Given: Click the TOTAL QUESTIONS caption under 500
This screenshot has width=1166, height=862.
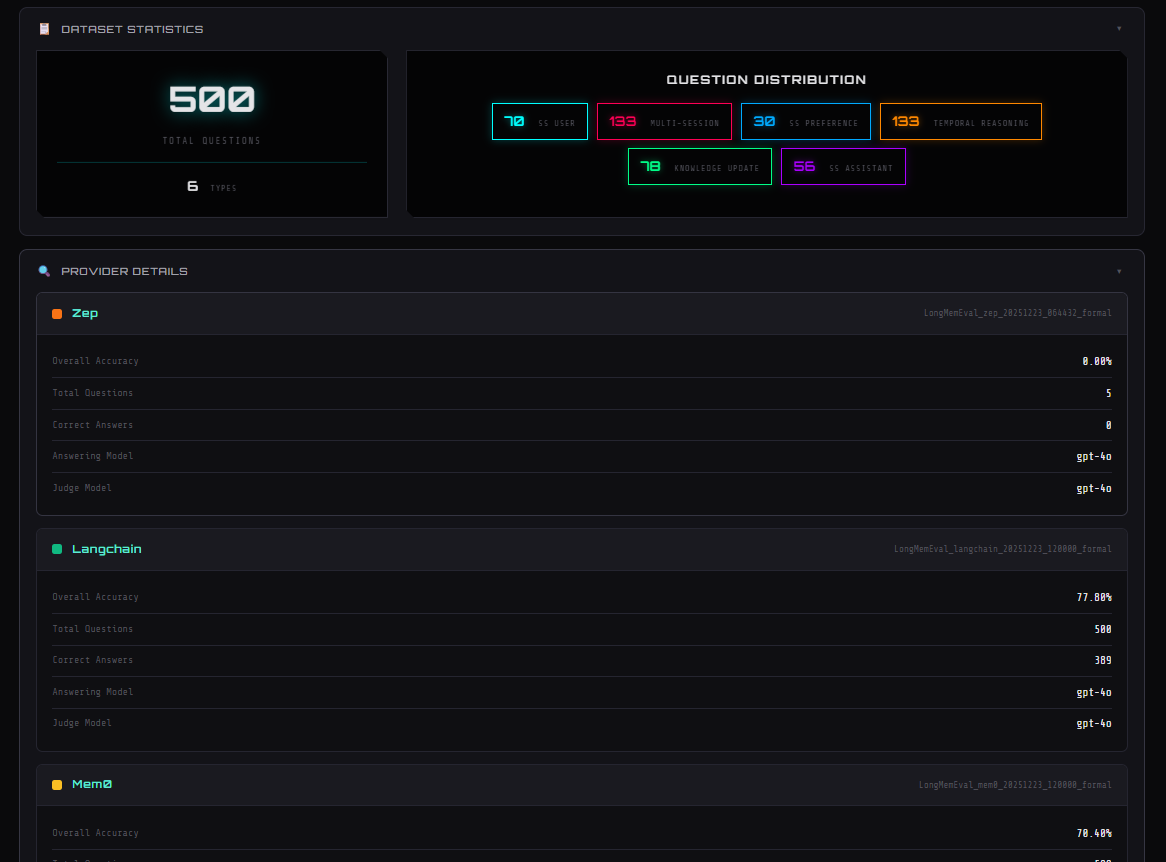Looking at the screenshot, I should [212, 141].
